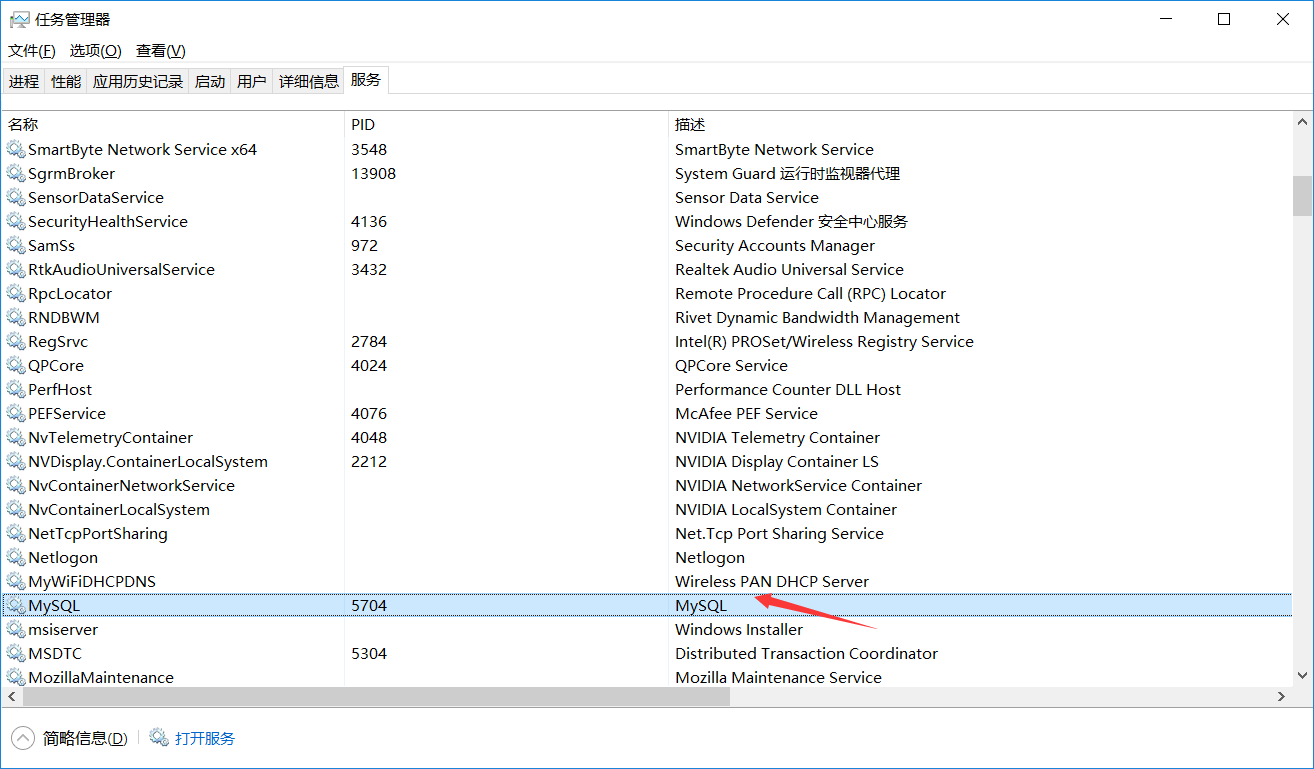Click the gear icon for PEFService

coord(15,414)
